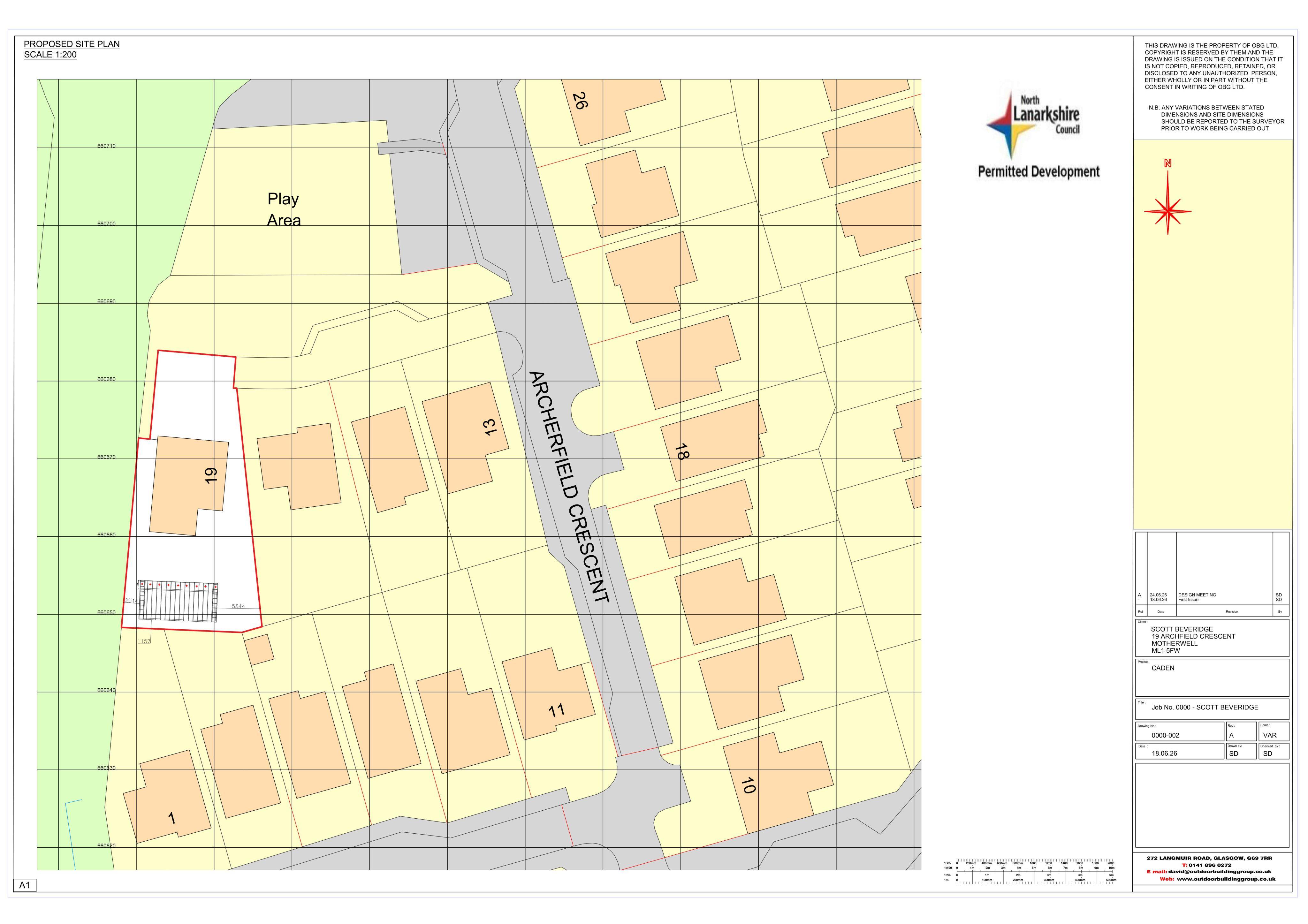Click the 'SCALE 1:200' label

point(50,55)
